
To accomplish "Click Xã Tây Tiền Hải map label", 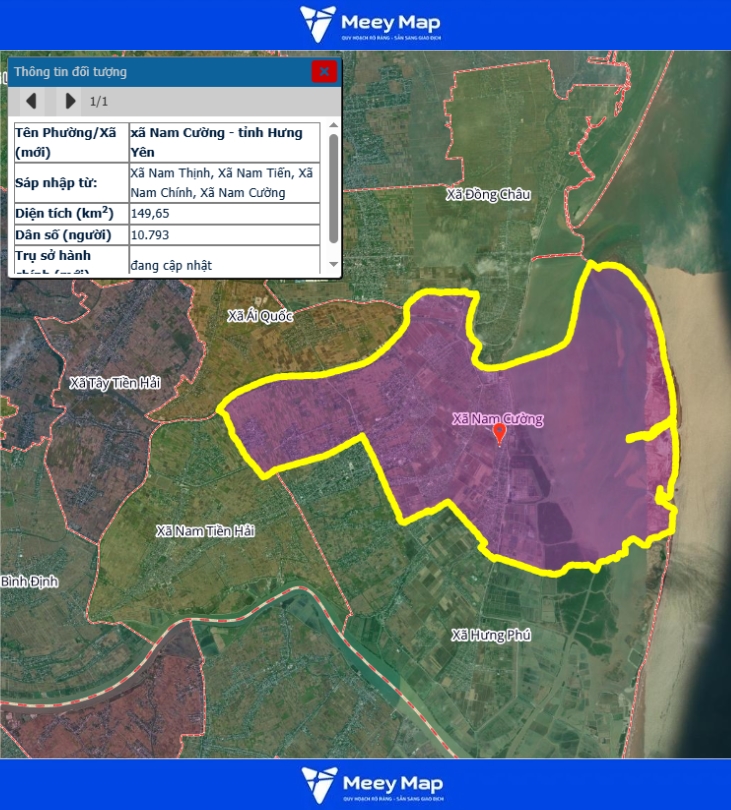I will click(115, 383).
